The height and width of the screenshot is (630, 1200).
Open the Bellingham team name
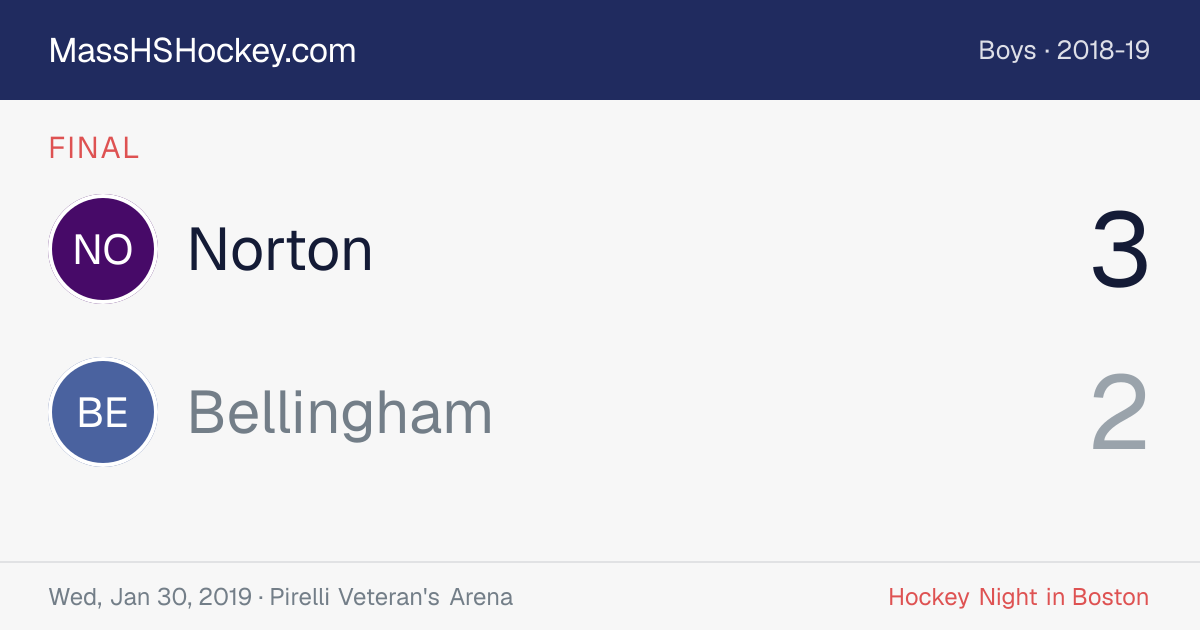click(x=340, y=413)
